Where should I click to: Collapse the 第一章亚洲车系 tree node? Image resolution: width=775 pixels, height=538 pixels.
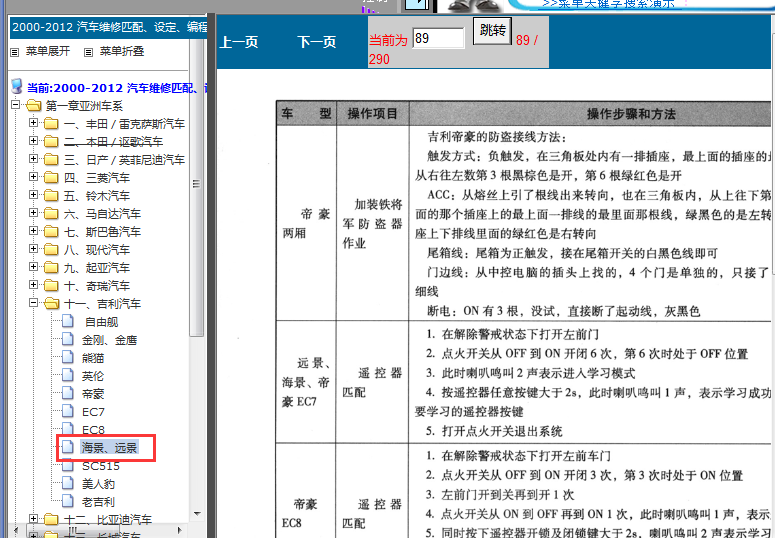point(15,105)
